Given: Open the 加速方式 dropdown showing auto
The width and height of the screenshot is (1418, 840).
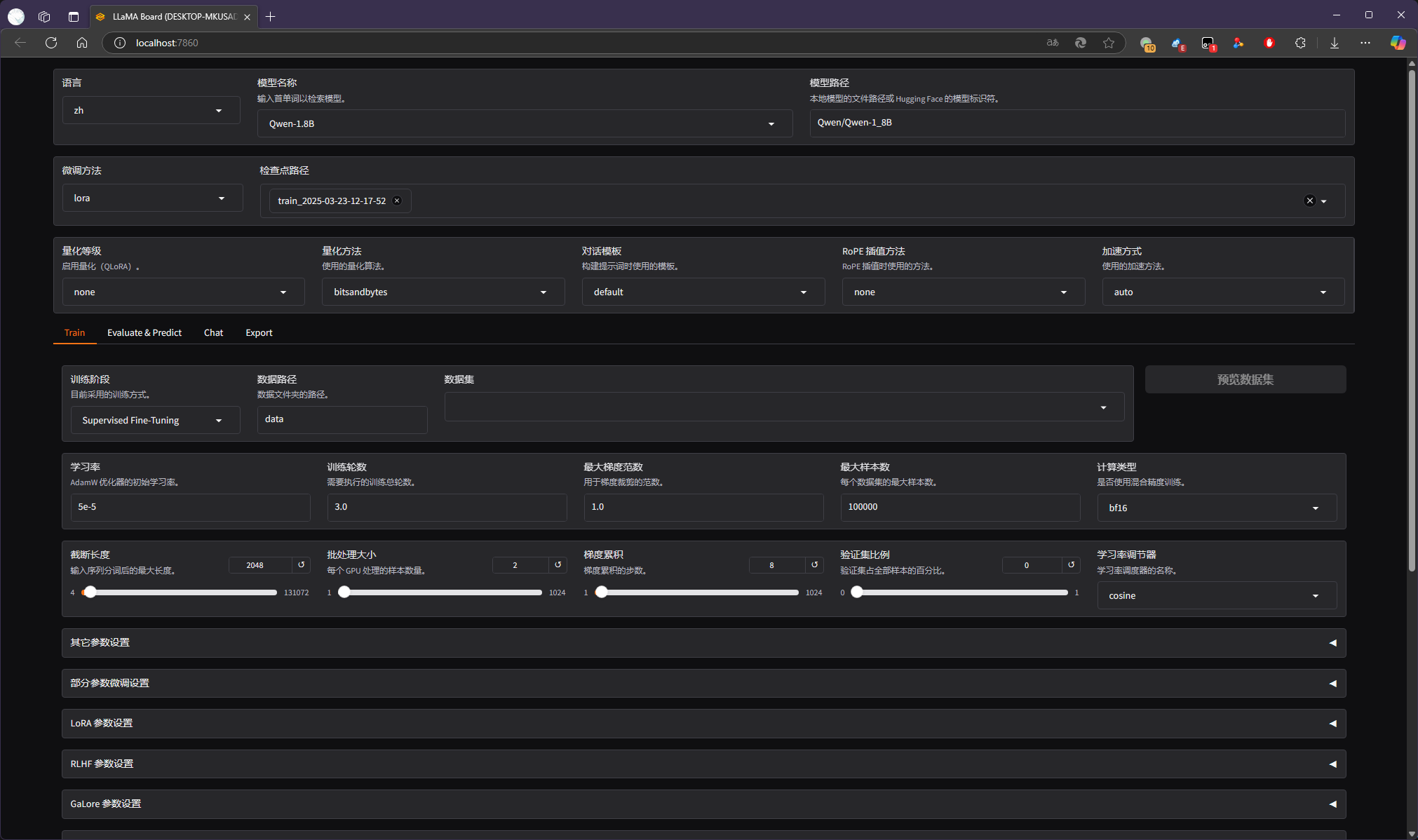Looking at the screenshot, I should point(1223,292).
